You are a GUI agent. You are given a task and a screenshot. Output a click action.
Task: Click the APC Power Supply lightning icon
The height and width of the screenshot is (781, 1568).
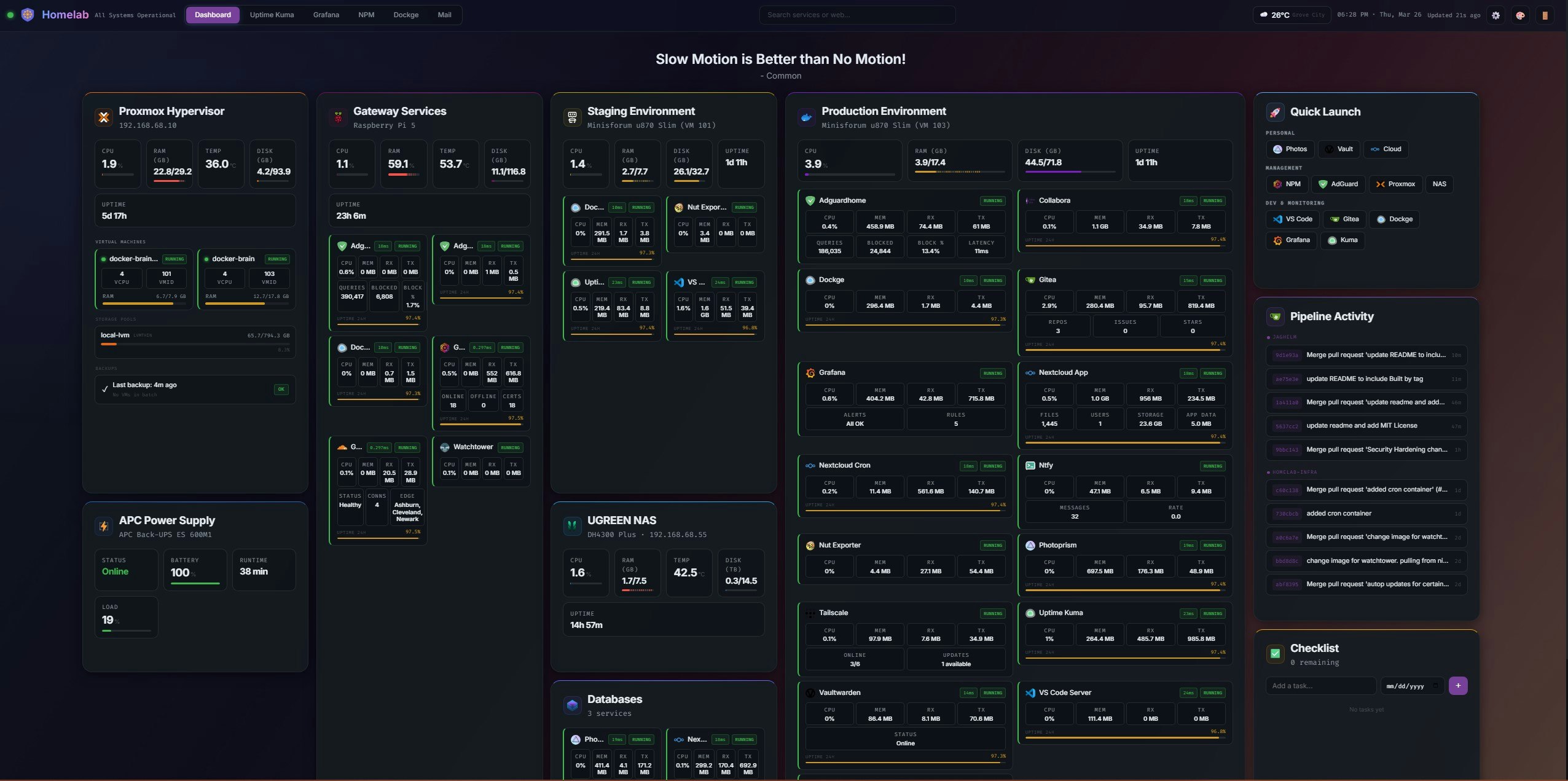click(x=104, y=526)
